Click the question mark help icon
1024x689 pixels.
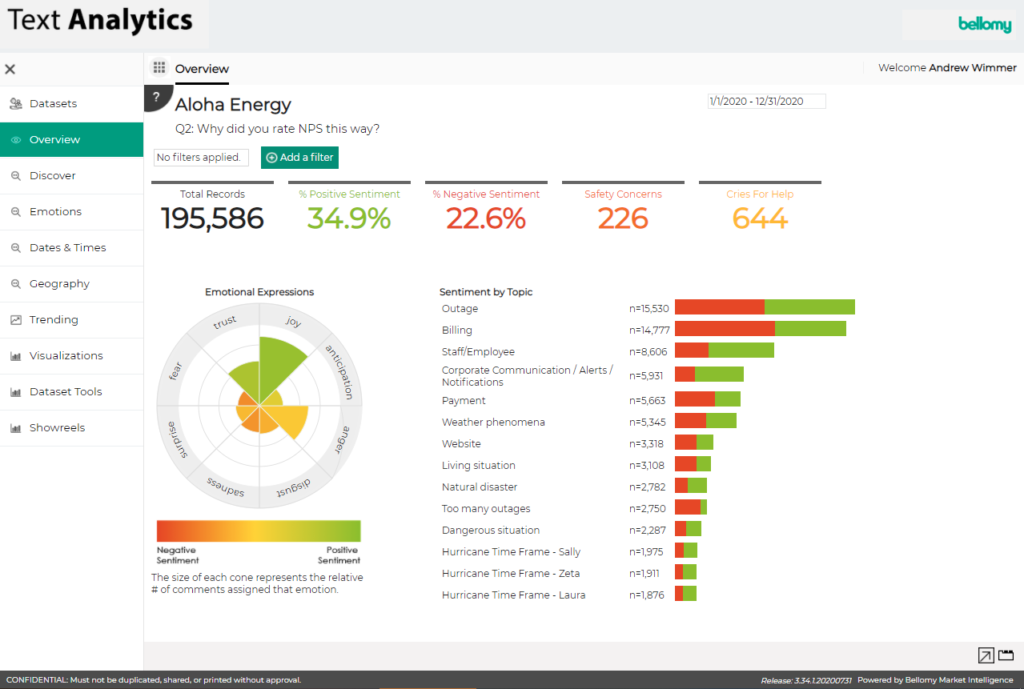click(156, 97)
